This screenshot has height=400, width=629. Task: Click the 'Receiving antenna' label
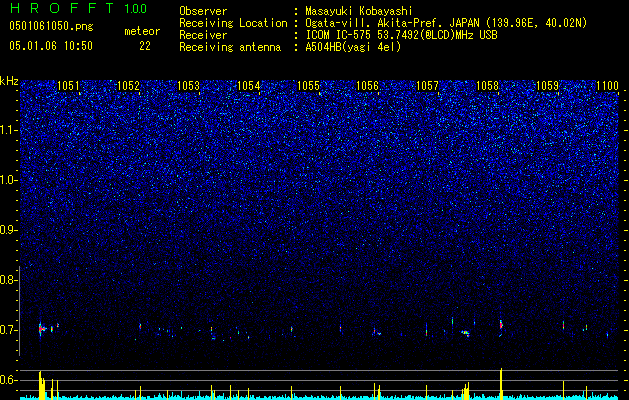click(230, 47)
